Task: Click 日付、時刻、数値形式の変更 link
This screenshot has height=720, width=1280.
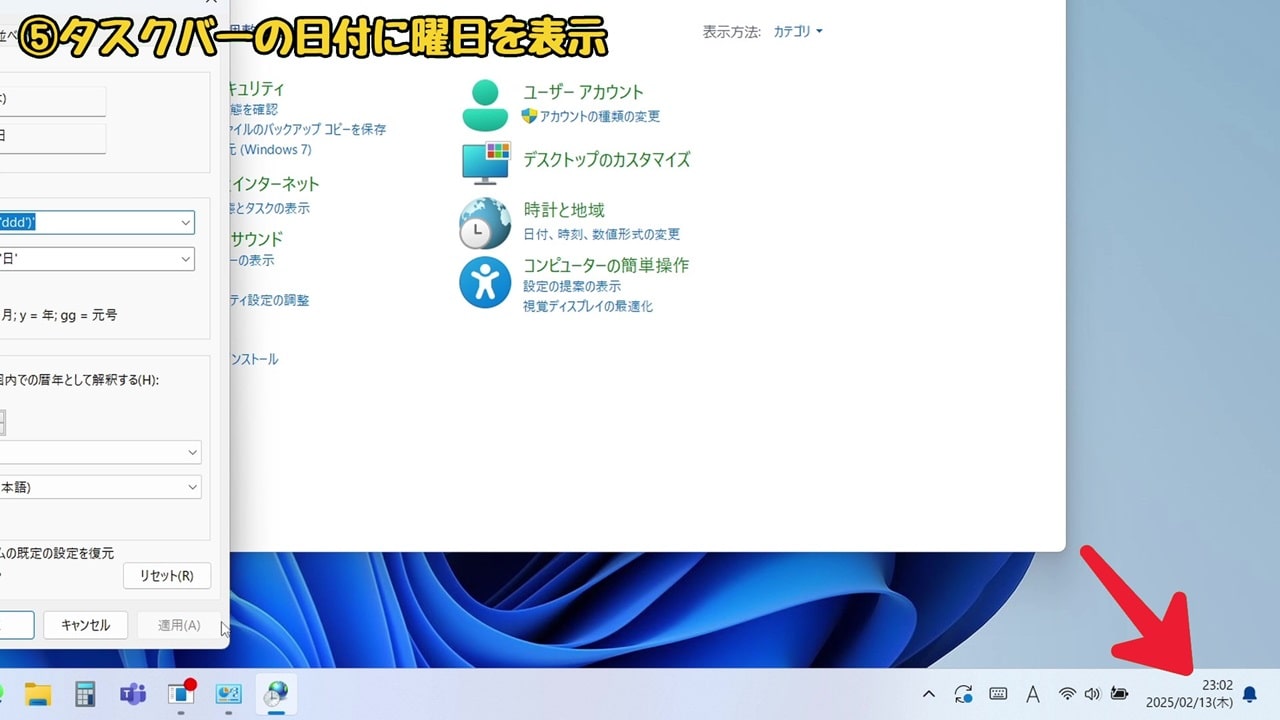Action: pos(601,234)
